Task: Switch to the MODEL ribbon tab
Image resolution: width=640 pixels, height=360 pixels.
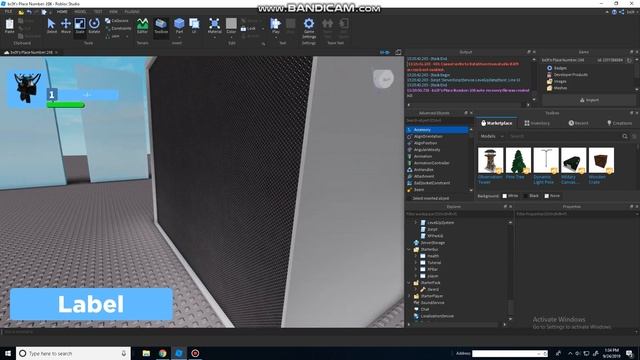Action: pyautogui.click(x=80, y=12)
